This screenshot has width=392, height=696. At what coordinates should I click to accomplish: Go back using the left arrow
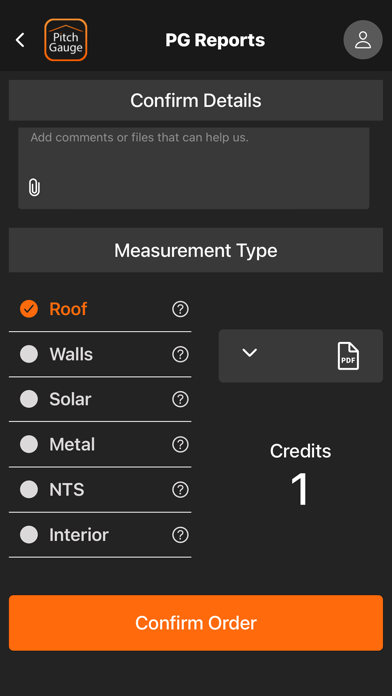tap(20, 40)
